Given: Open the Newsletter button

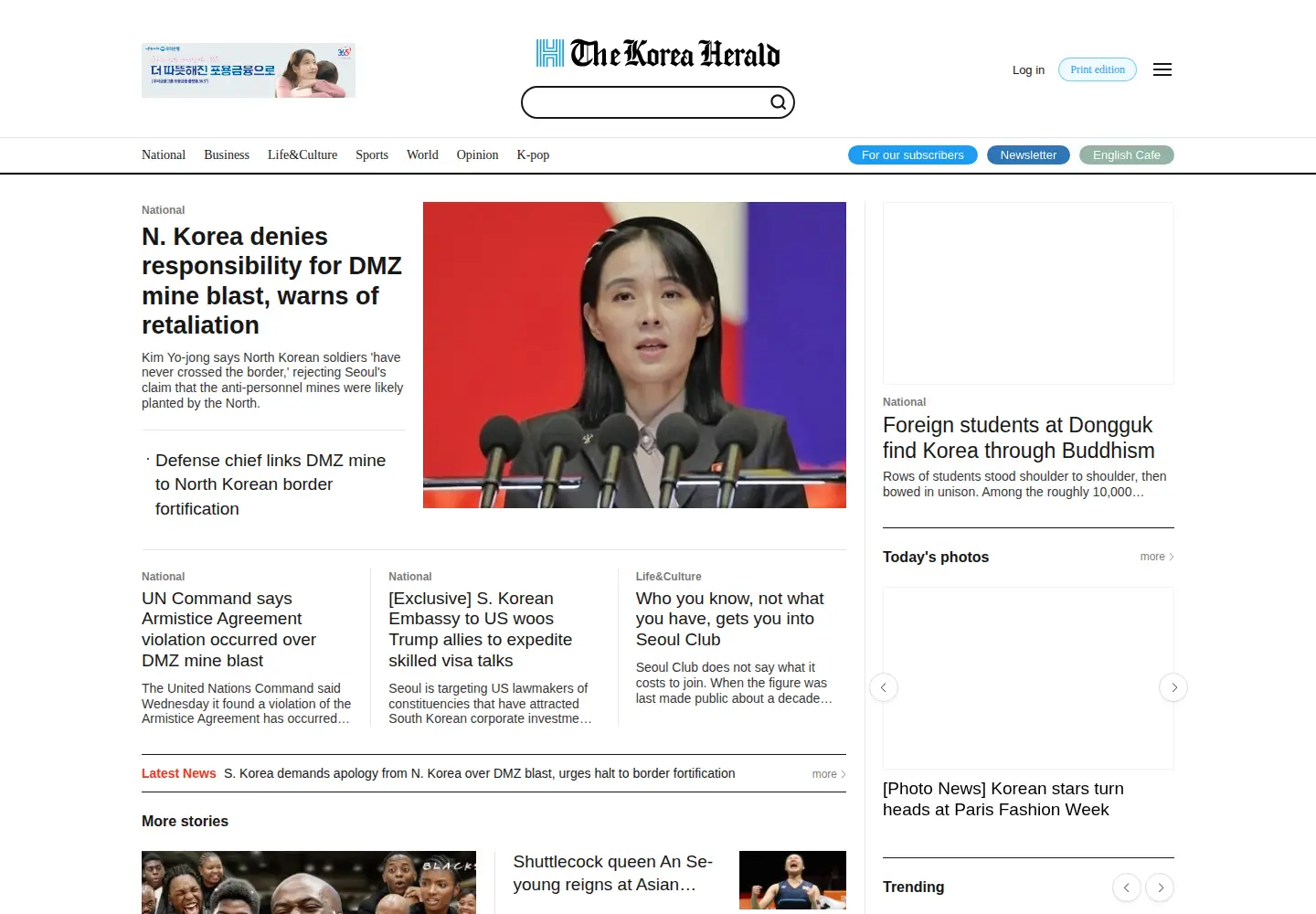Looking at the screenshot, I should pos(1028,154).
